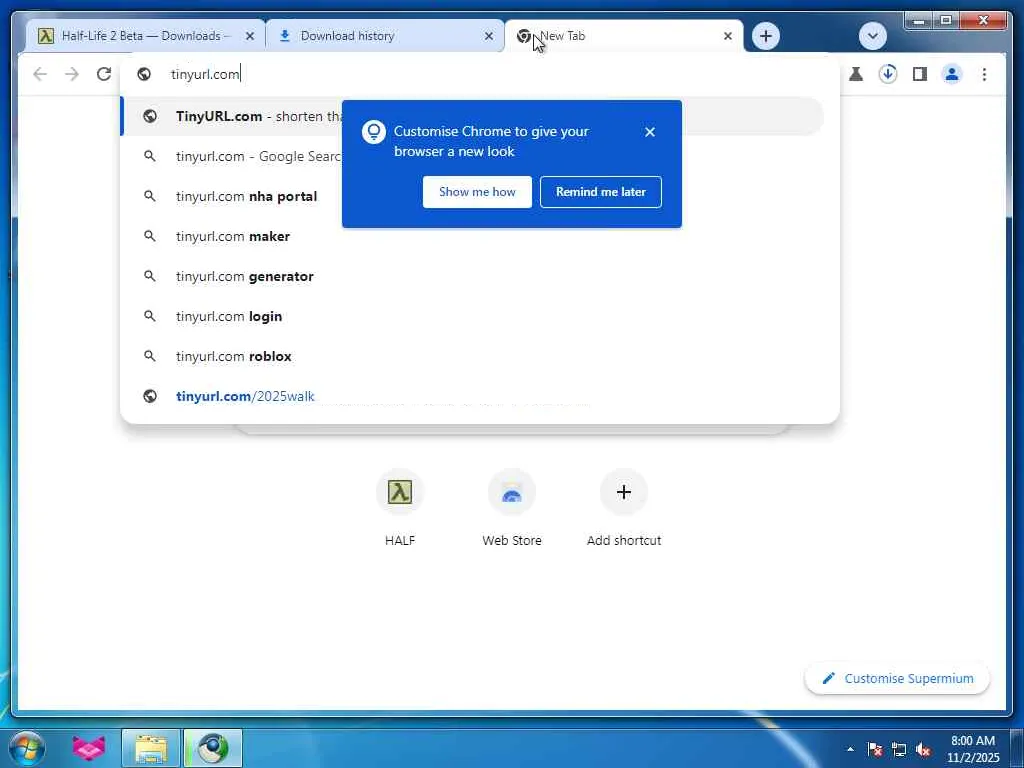This screenshot has width=1024, height=768.
Task: Click the lightbulb icon in the promo
Action: [374, 132]
